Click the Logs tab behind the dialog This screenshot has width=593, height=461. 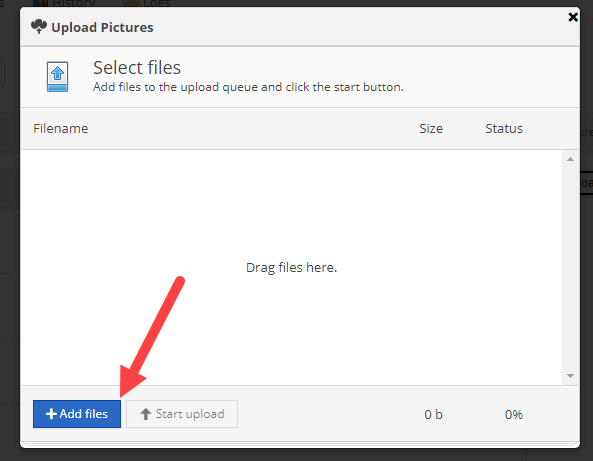point(147,3)
